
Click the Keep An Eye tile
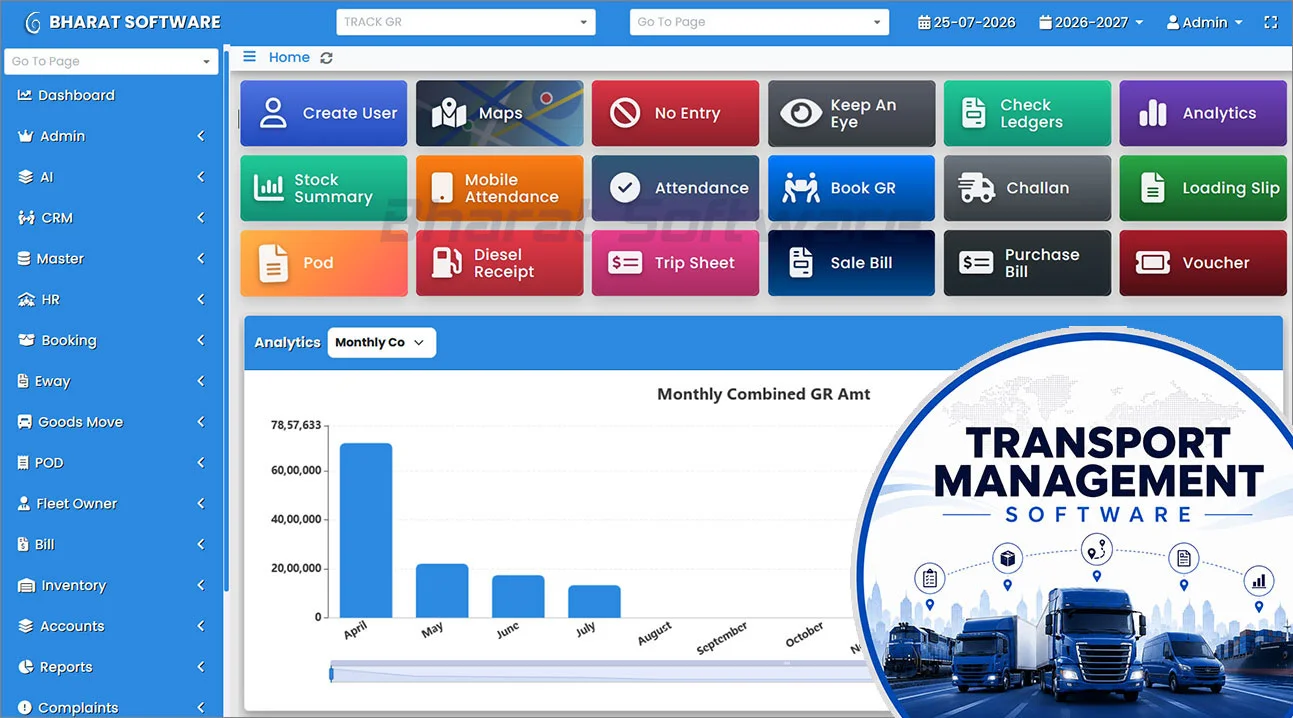[x=851, y=113]
